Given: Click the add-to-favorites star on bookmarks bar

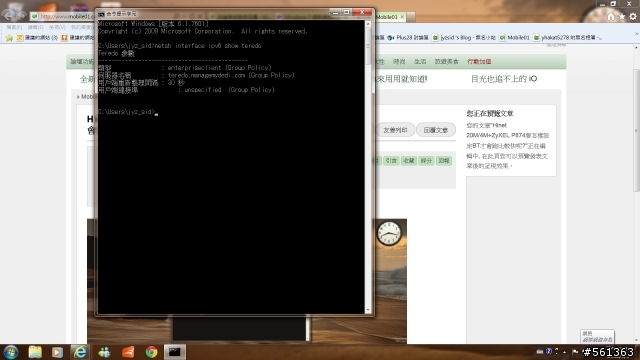Looking at the screenshot, I should 9,38.
